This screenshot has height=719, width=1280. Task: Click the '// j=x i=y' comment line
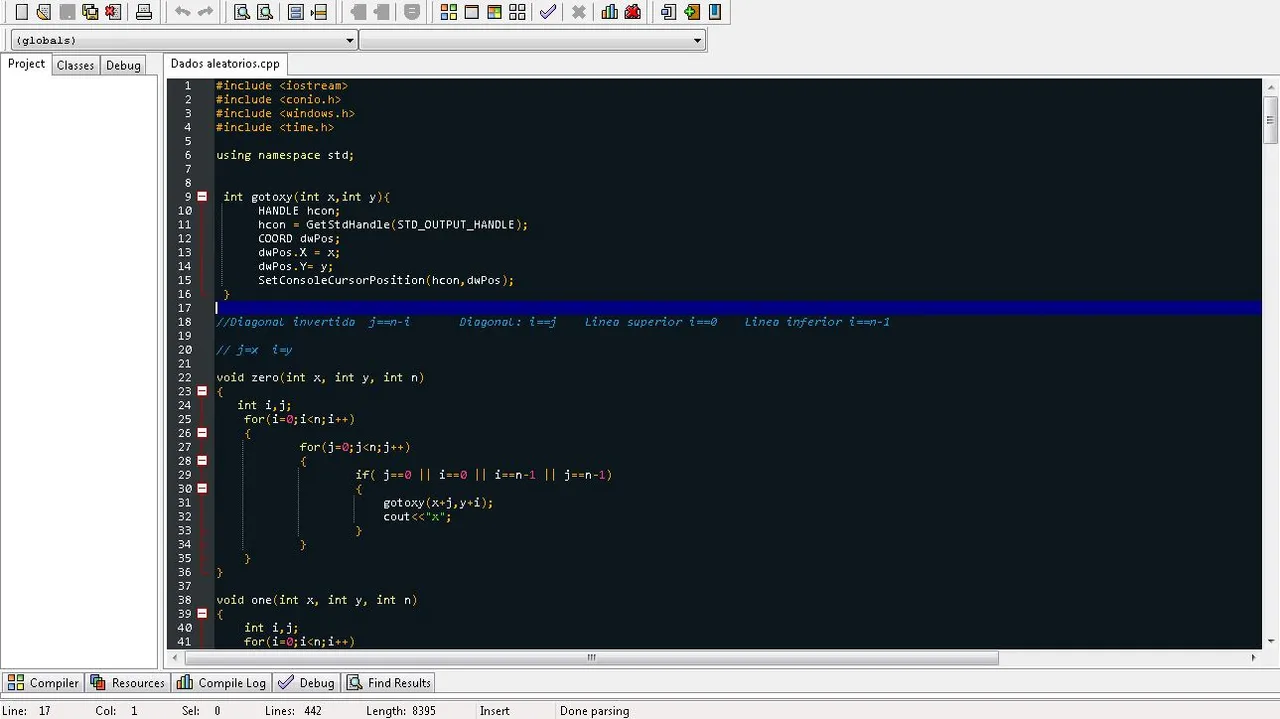click(254, 350)
